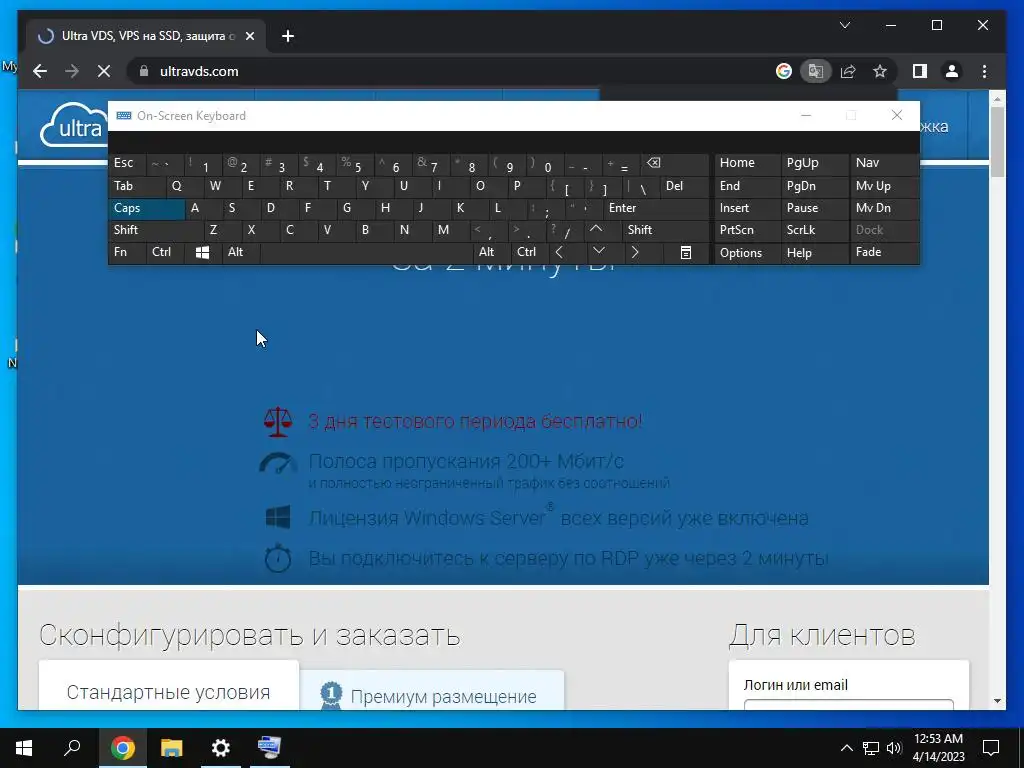1024x768 pixels.
Task: Toggle the Caps key on the On-Screen Keyboard
Action: [x=147, y=208]
